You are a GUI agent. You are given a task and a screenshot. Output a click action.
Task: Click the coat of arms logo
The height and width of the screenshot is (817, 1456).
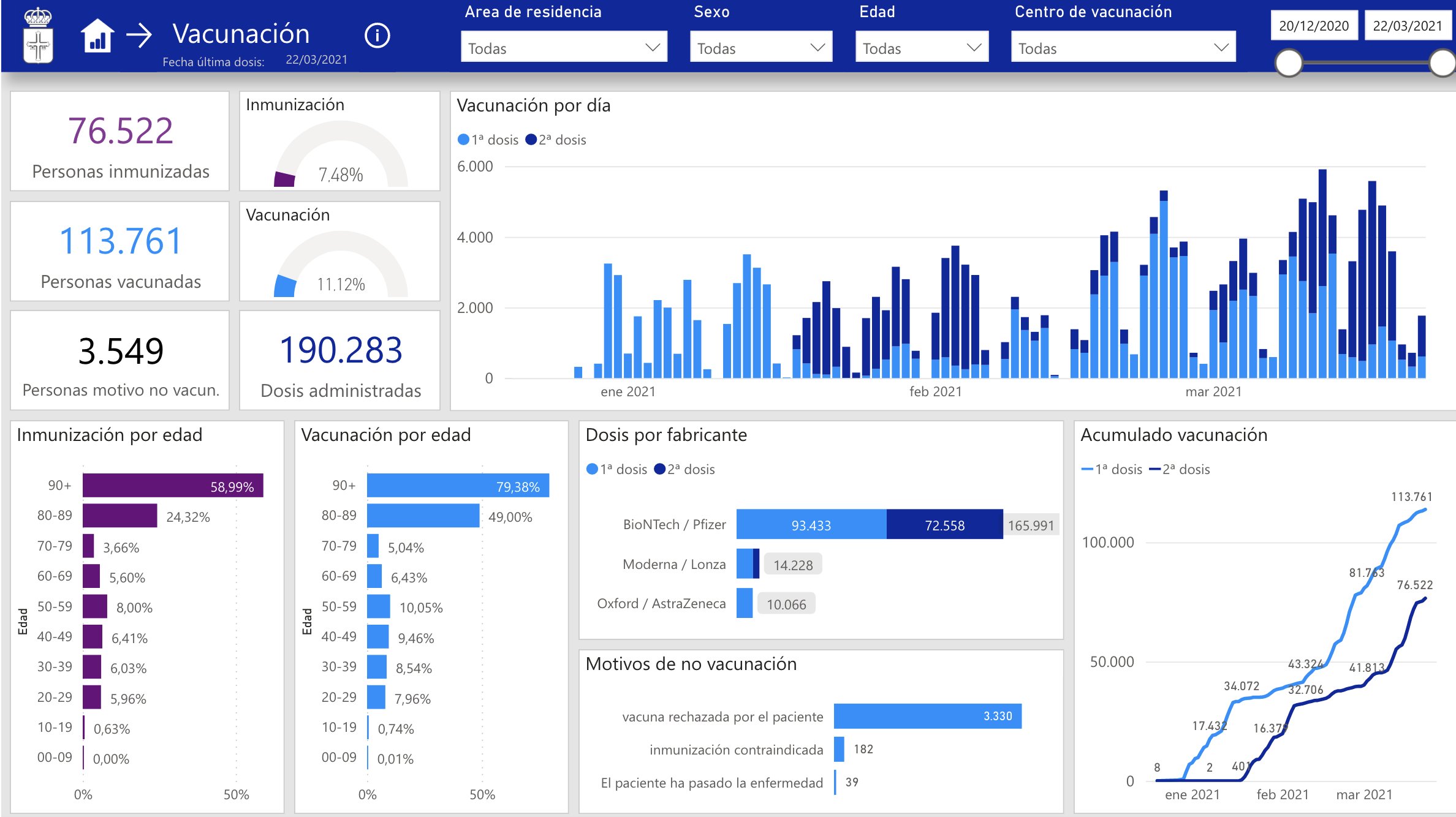click(38, 36)
